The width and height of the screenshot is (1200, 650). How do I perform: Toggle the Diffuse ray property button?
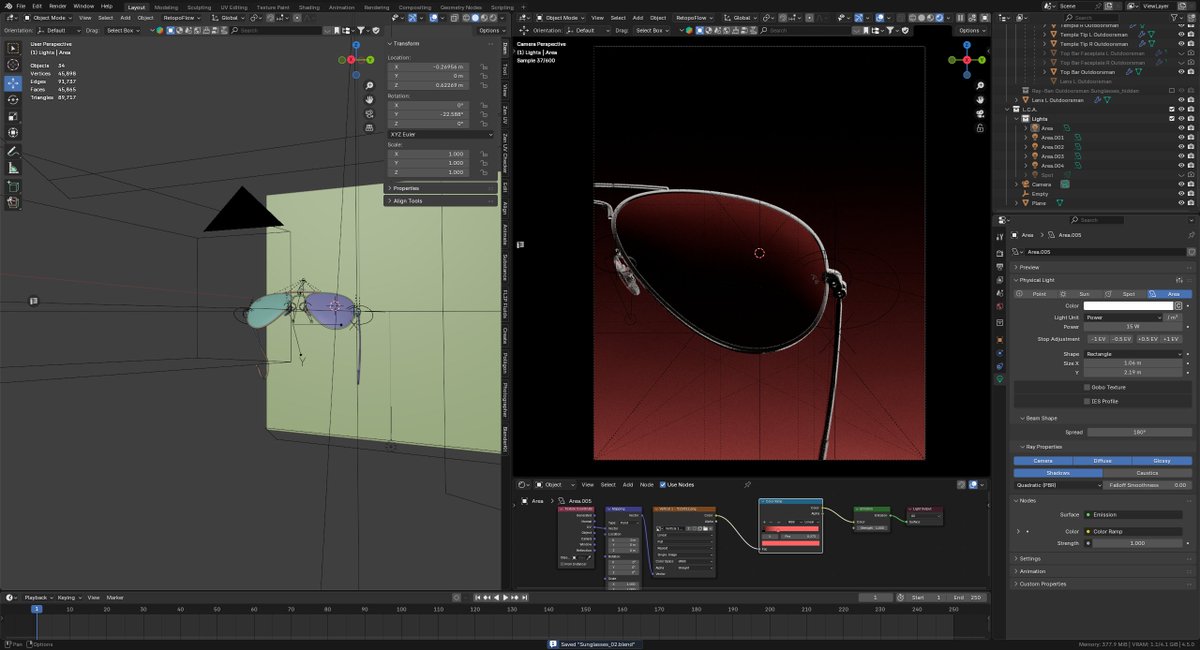pos(1104,460)
